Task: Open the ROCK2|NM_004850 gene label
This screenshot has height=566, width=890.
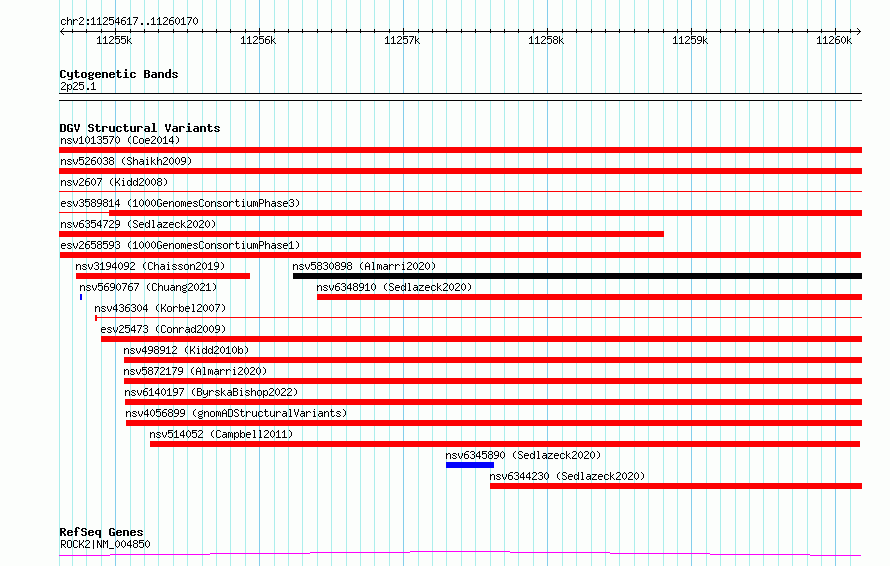Action: tap(105, 544)
